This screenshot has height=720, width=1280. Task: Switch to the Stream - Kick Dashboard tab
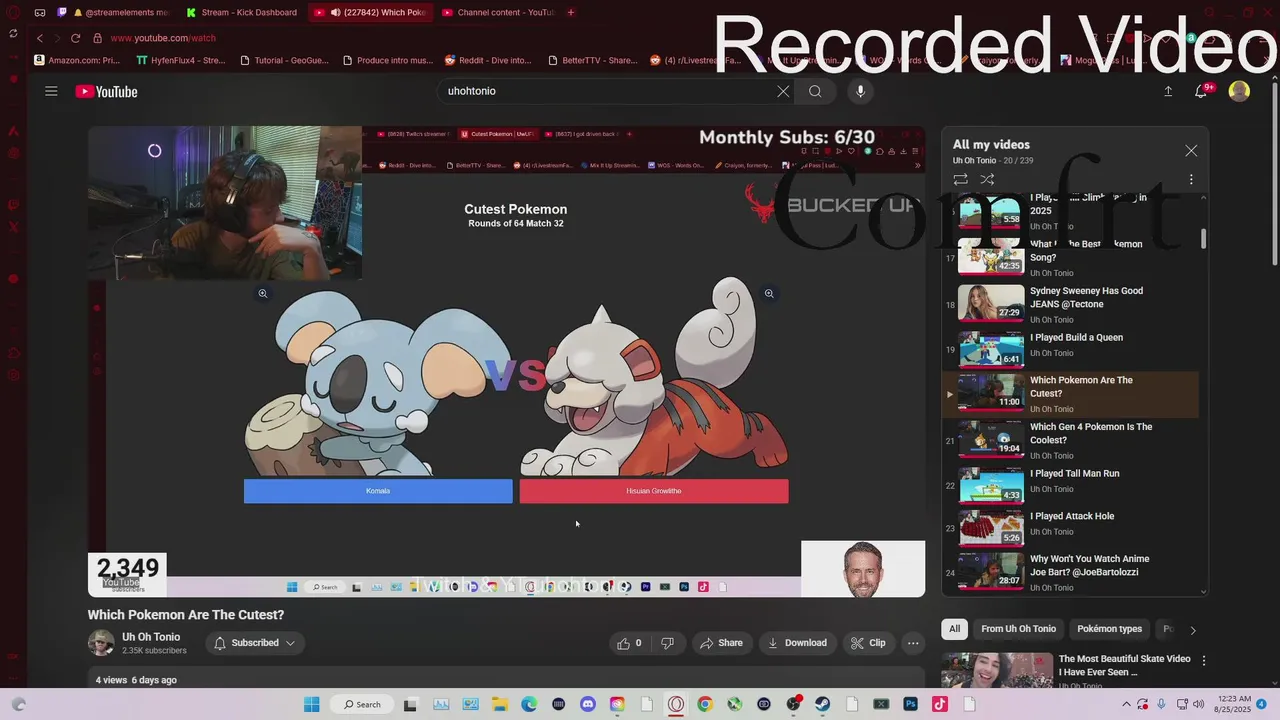(241, 12)
